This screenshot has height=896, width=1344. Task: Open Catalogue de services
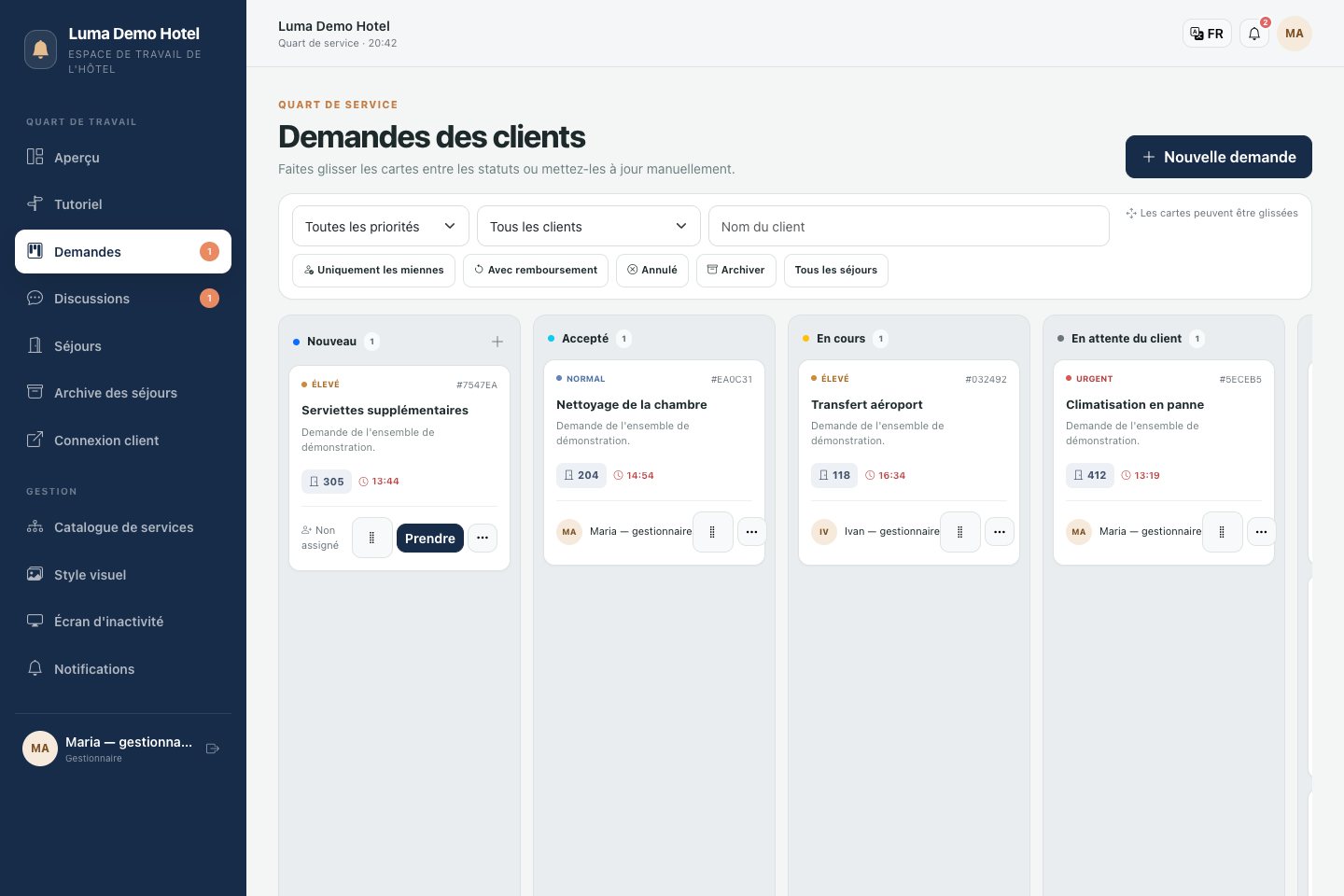123,527
